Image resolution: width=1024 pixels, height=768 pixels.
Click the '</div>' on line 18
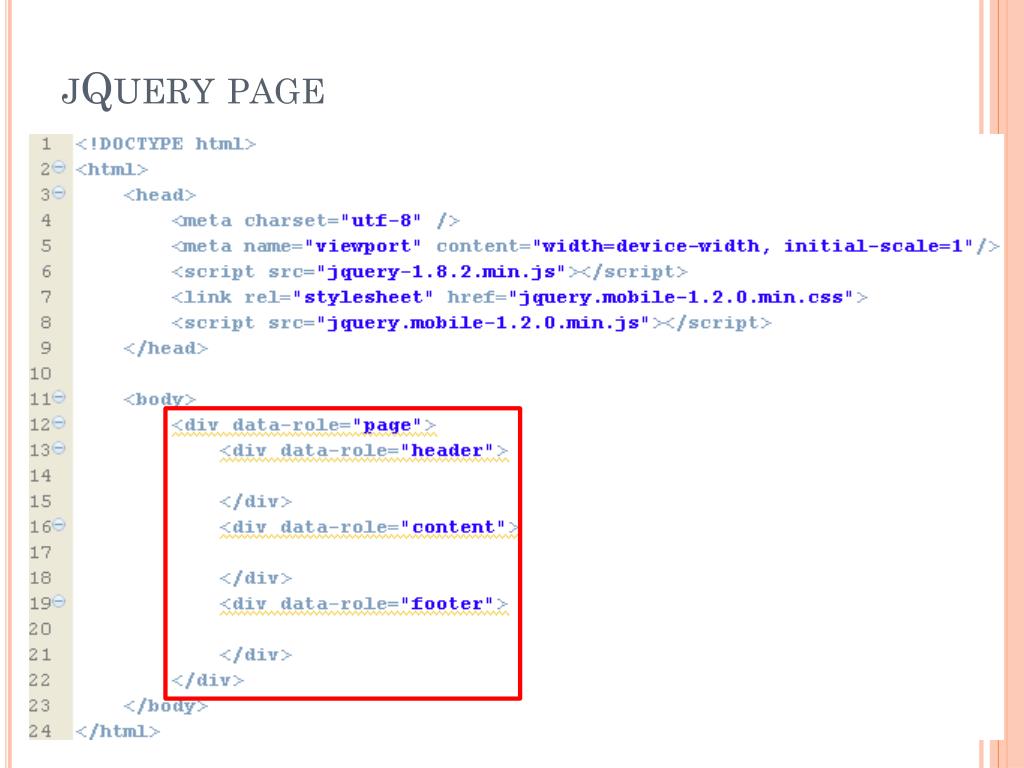point(256,578)
